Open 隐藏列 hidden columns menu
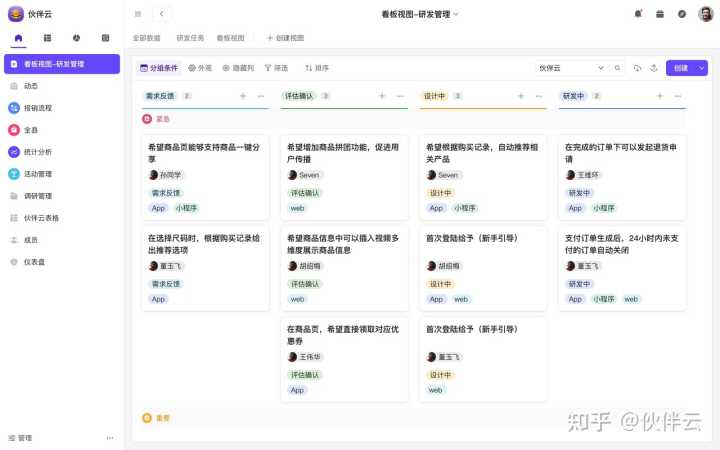 pos(238,68)
